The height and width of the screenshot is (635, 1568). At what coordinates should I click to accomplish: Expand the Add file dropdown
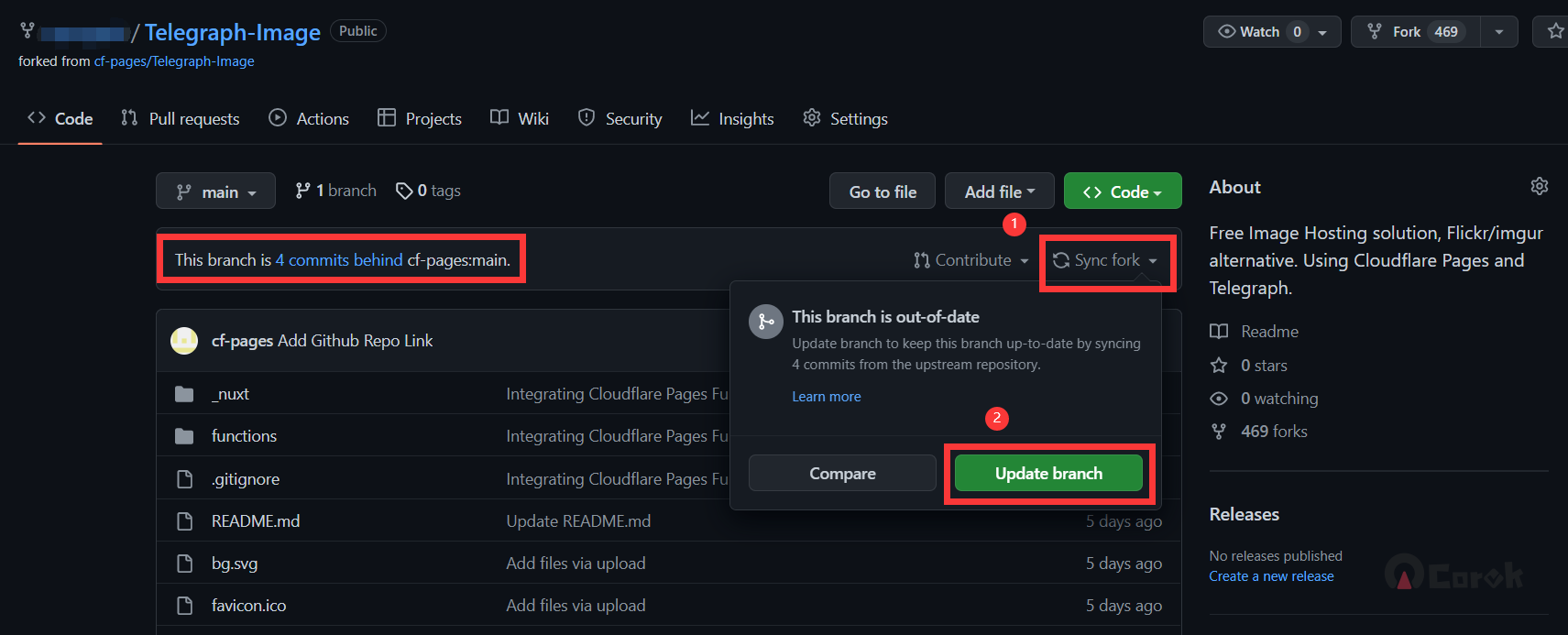pos(999,192)
